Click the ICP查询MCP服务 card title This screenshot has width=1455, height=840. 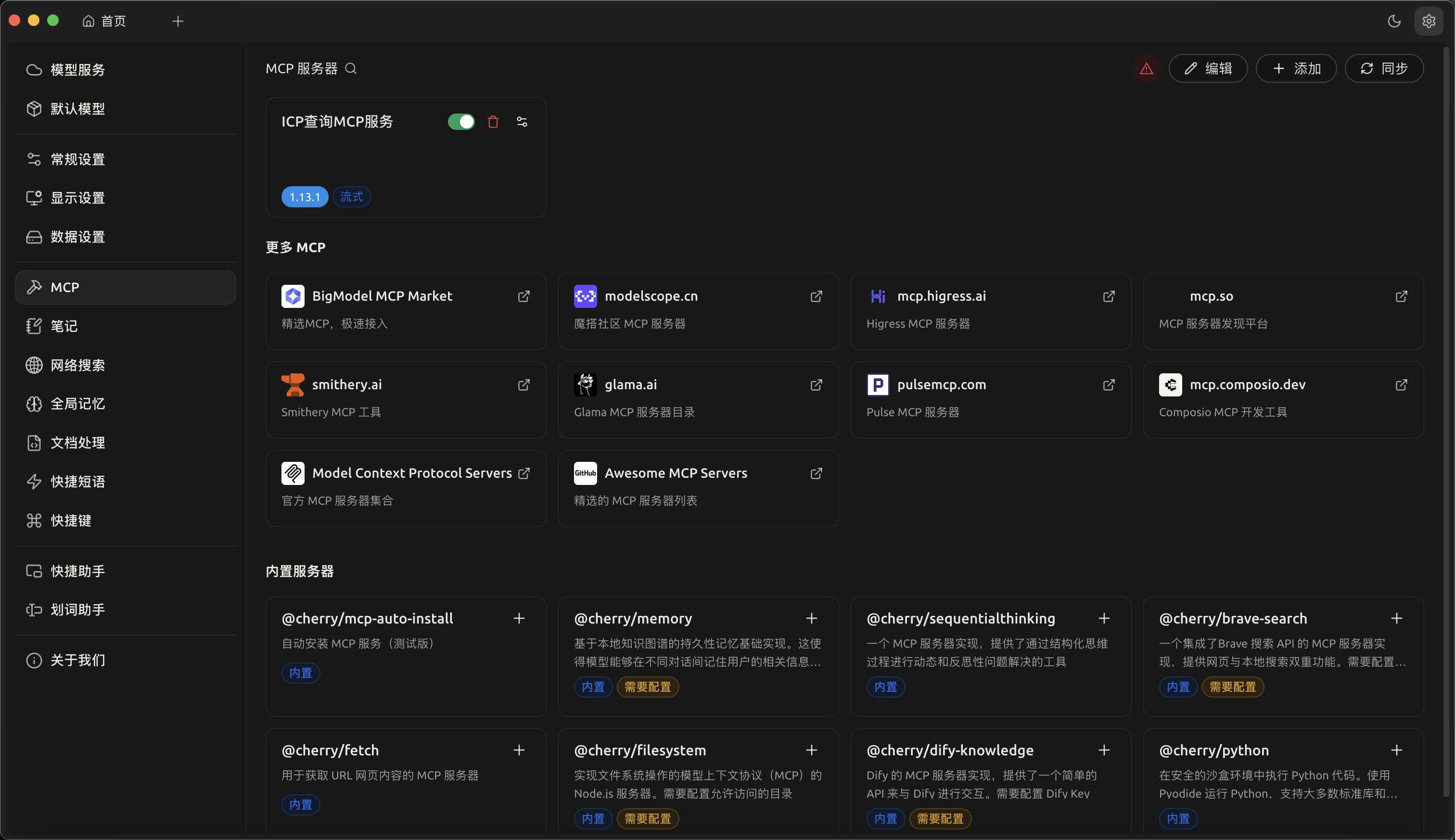(x=337, y=122)
